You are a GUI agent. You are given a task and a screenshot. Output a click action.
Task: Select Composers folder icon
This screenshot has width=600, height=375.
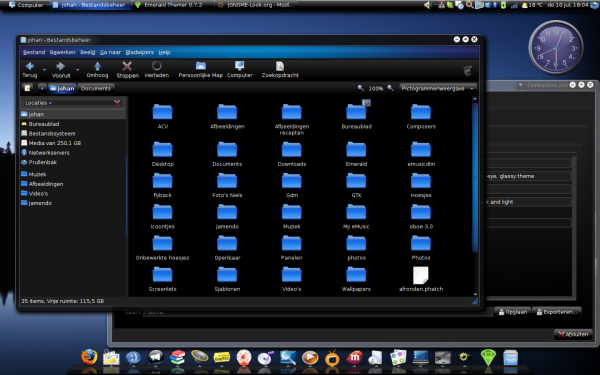click(421, 112)
